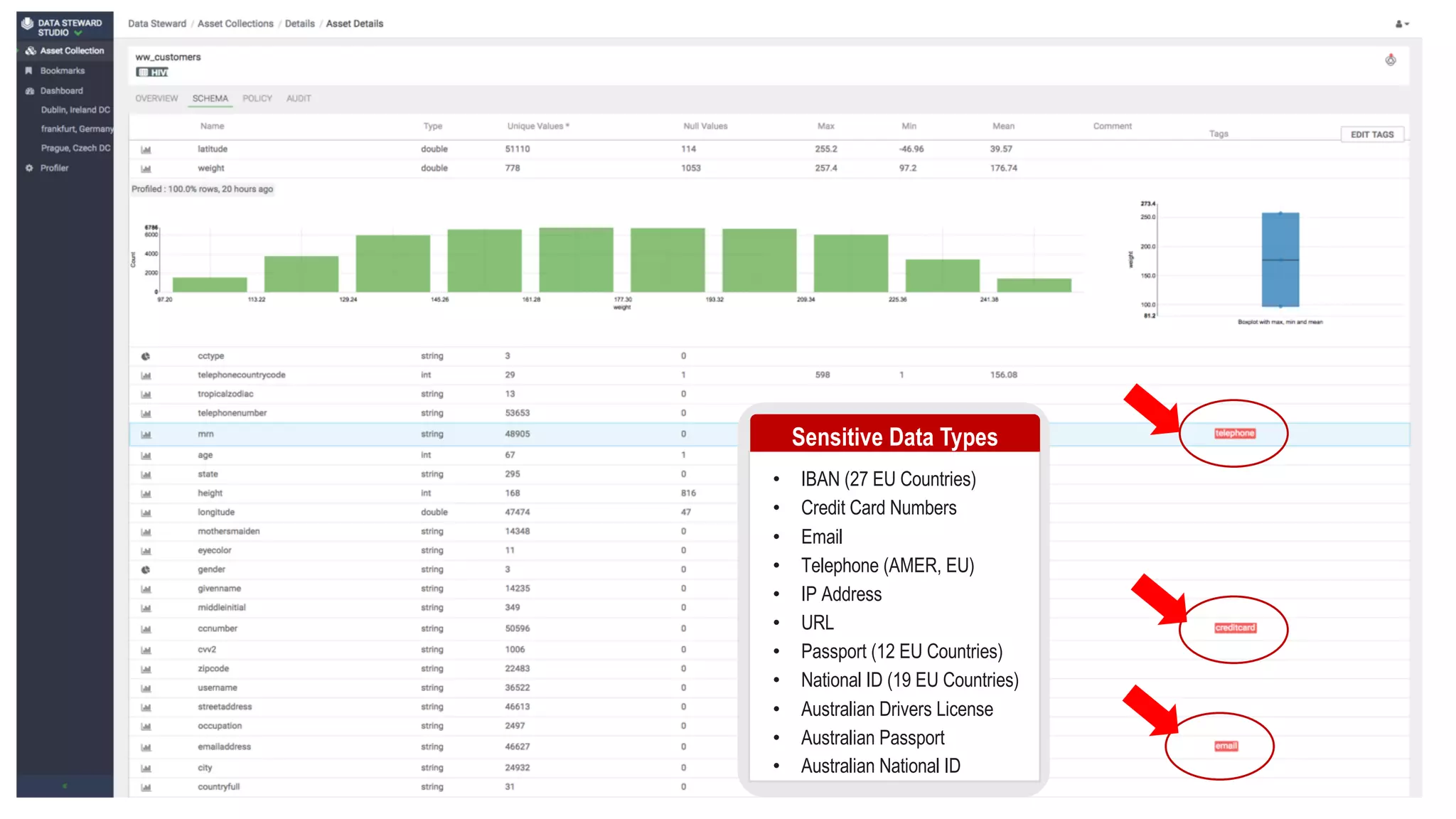Click chart icon of mrn row
Viewport: 1456px width, 819px height.
[x=146, y=434]
